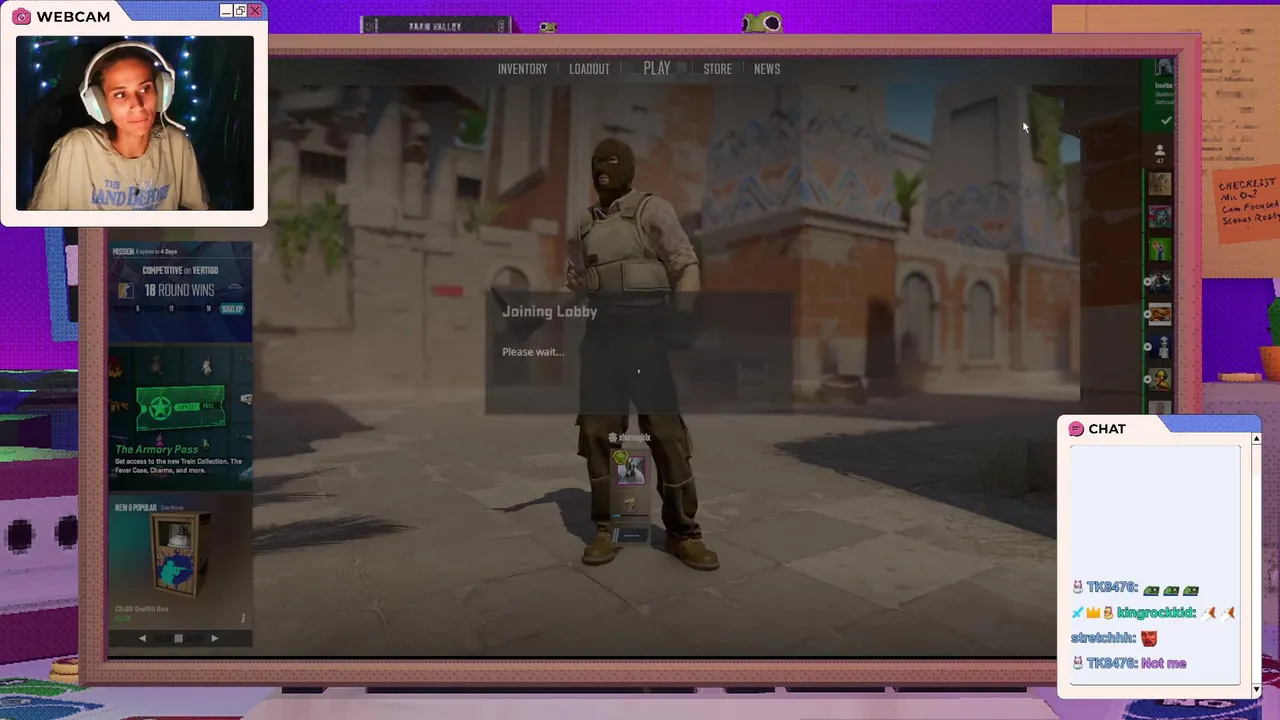Viewport: 1280px width, 720px height.
Task: Click the WEBCAM panel camera icon
Action: (x=22, y=16)
